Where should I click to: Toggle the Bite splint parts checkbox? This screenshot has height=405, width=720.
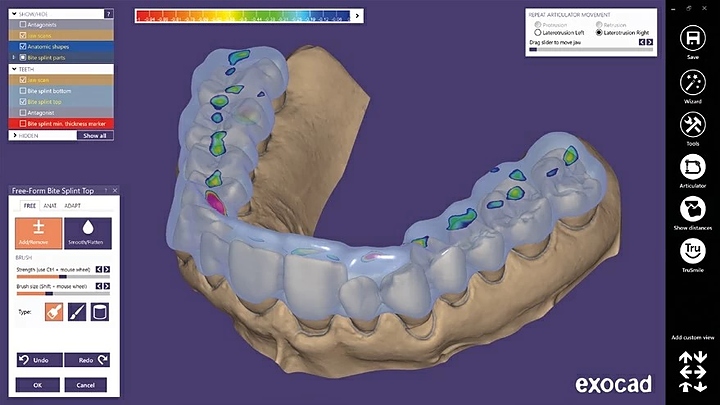coord(23,57)
